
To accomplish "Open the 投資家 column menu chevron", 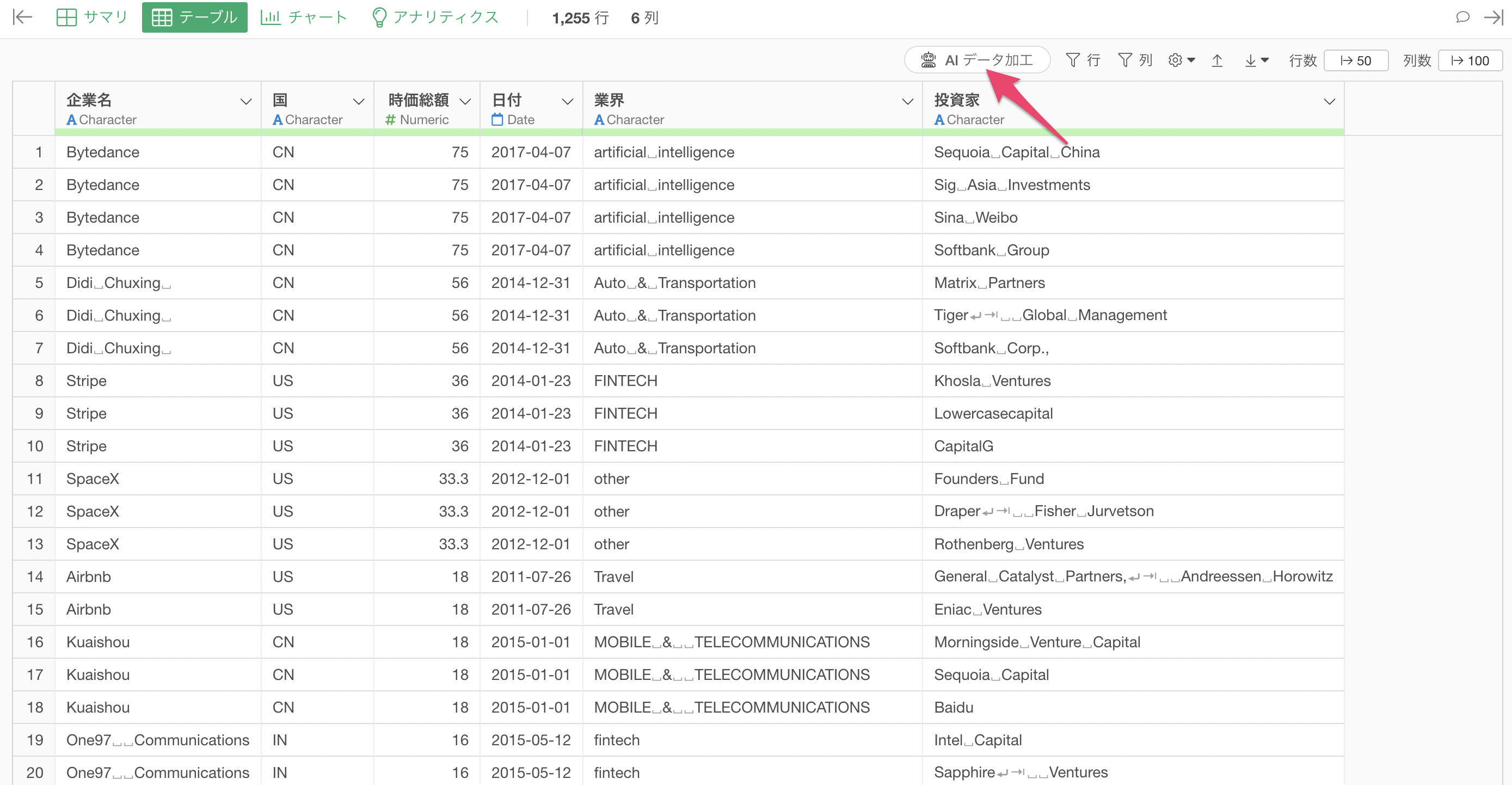I will click(1330, 102).
